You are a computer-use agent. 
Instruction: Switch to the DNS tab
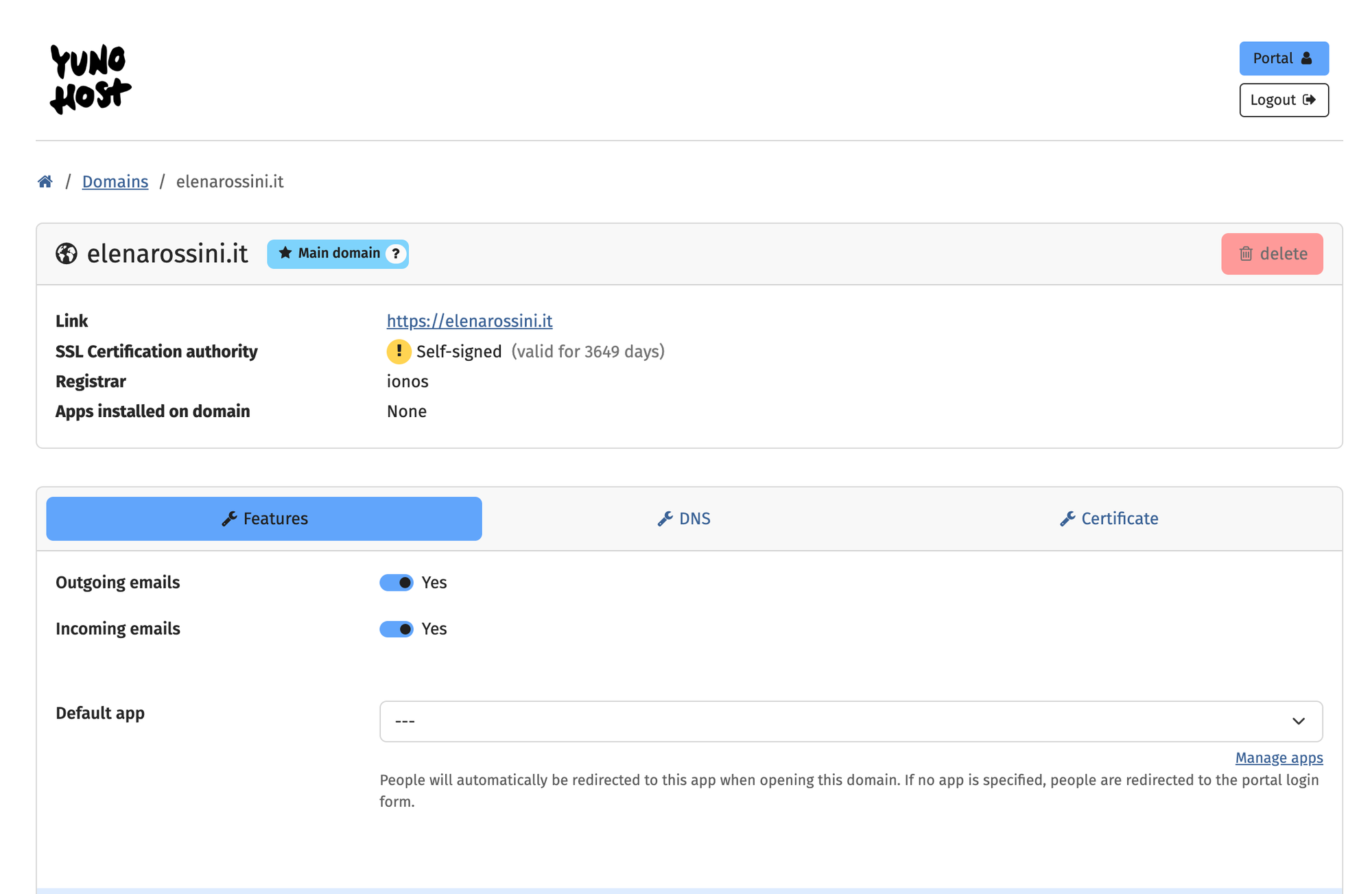[x=684, y=519]
